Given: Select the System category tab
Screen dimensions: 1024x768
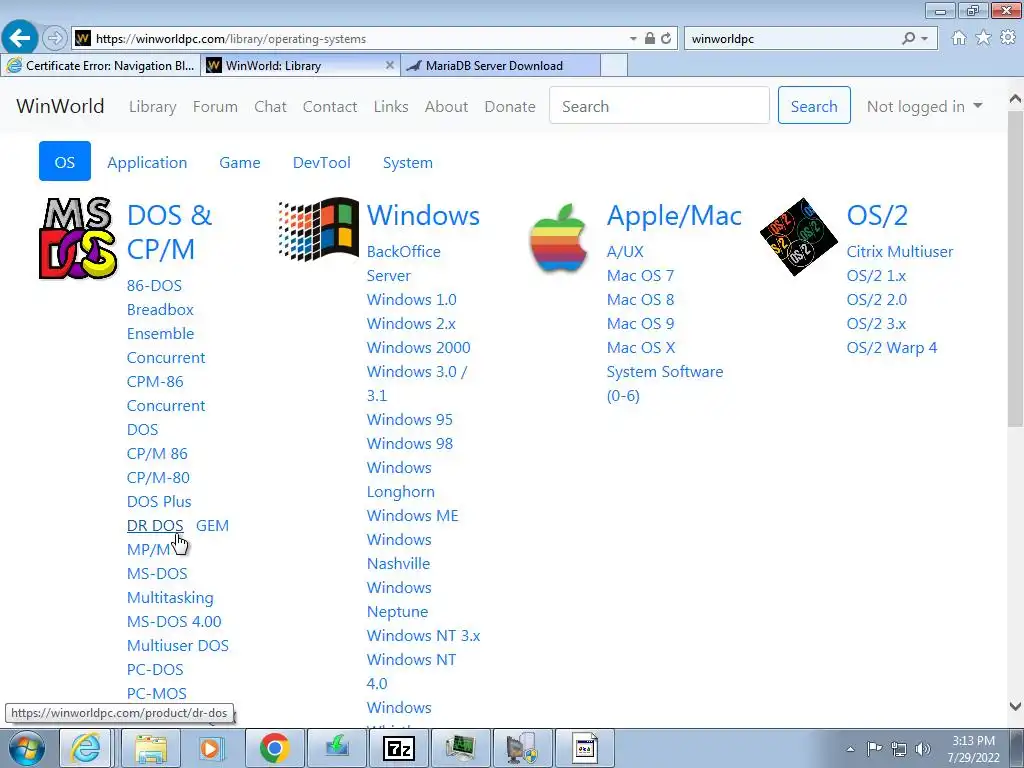Looking at the screenshot, I should click(x=408, y=163).
